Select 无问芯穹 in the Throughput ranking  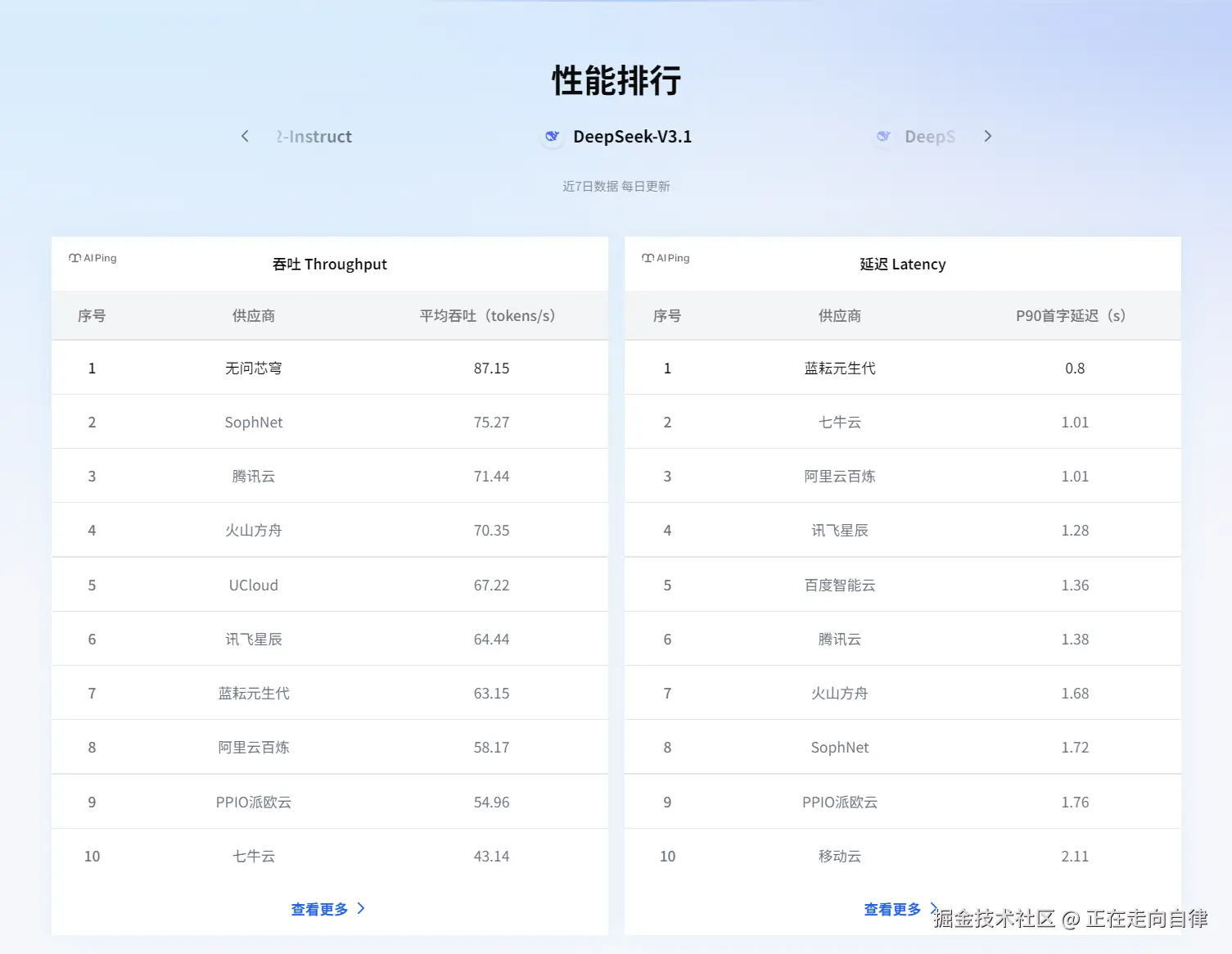point(254,368)
